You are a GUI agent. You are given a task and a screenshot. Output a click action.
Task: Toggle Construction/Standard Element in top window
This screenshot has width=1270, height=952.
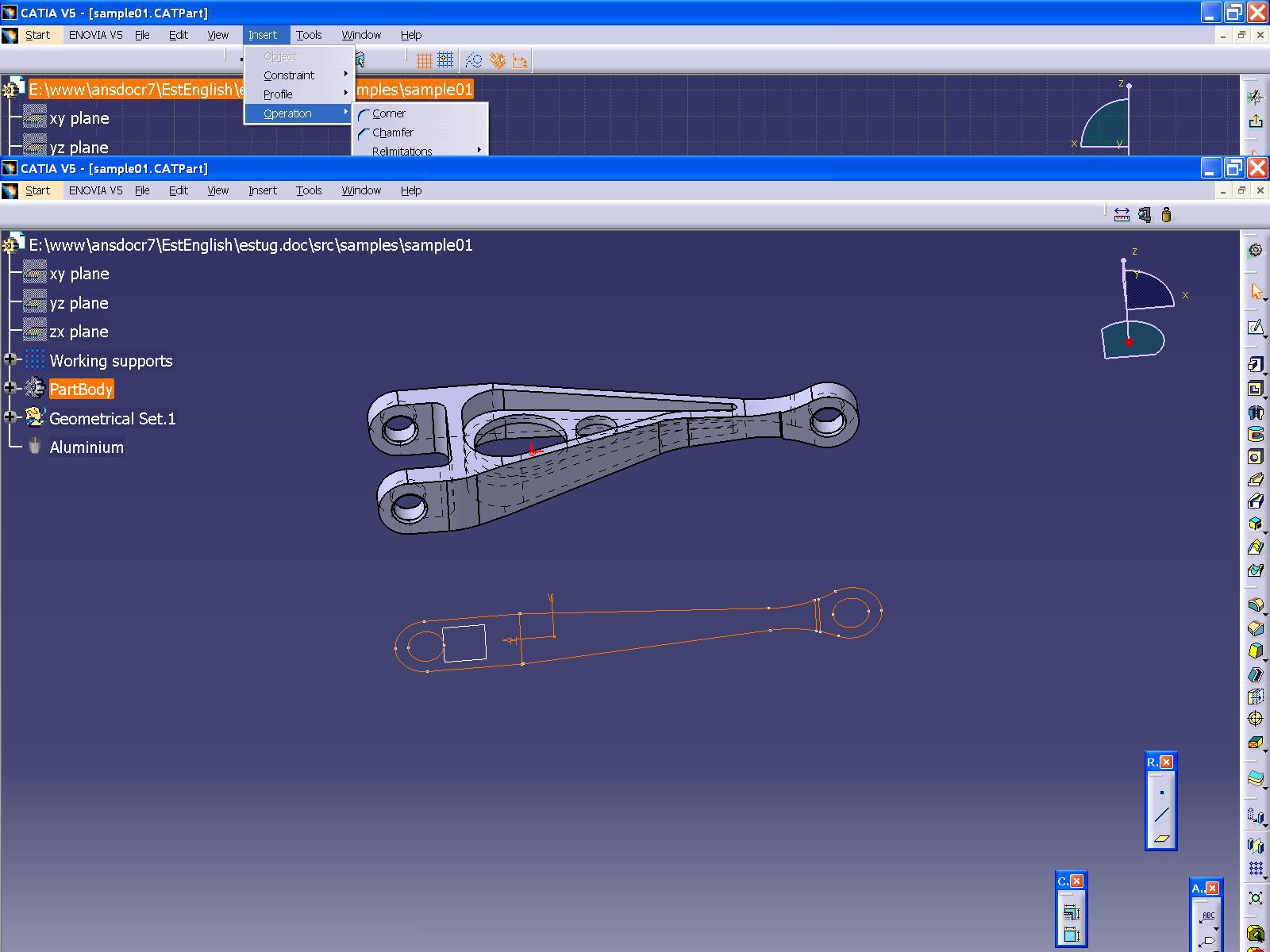pos(474,60)
